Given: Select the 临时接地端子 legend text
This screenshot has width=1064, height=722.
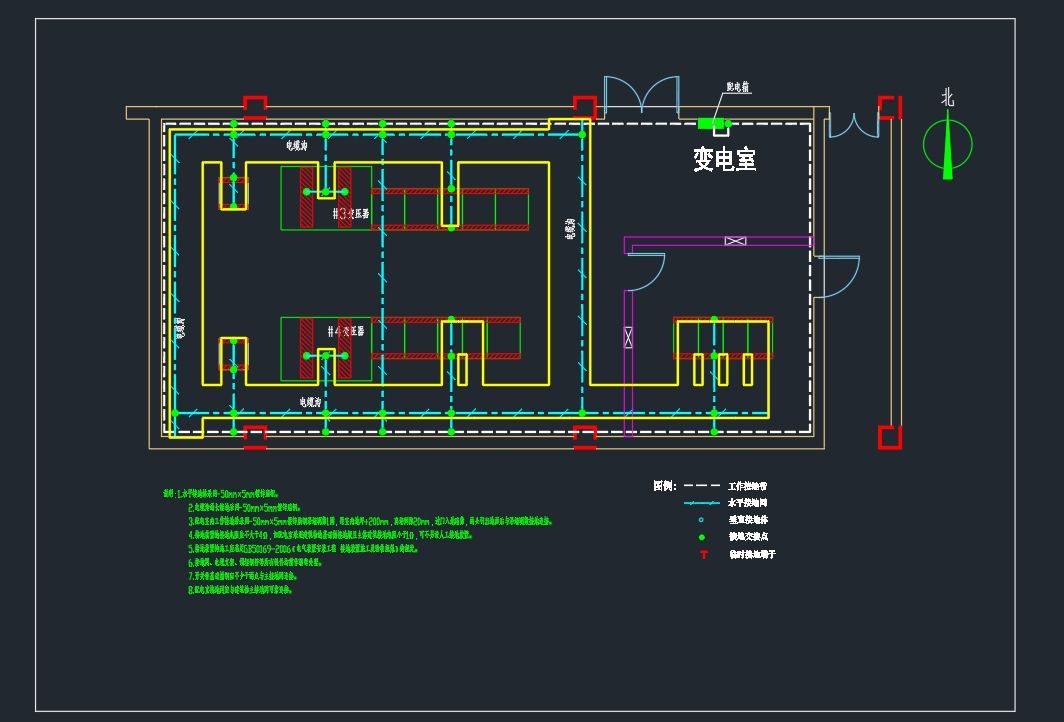Looking at the screenshot, I should click(752, 554).
